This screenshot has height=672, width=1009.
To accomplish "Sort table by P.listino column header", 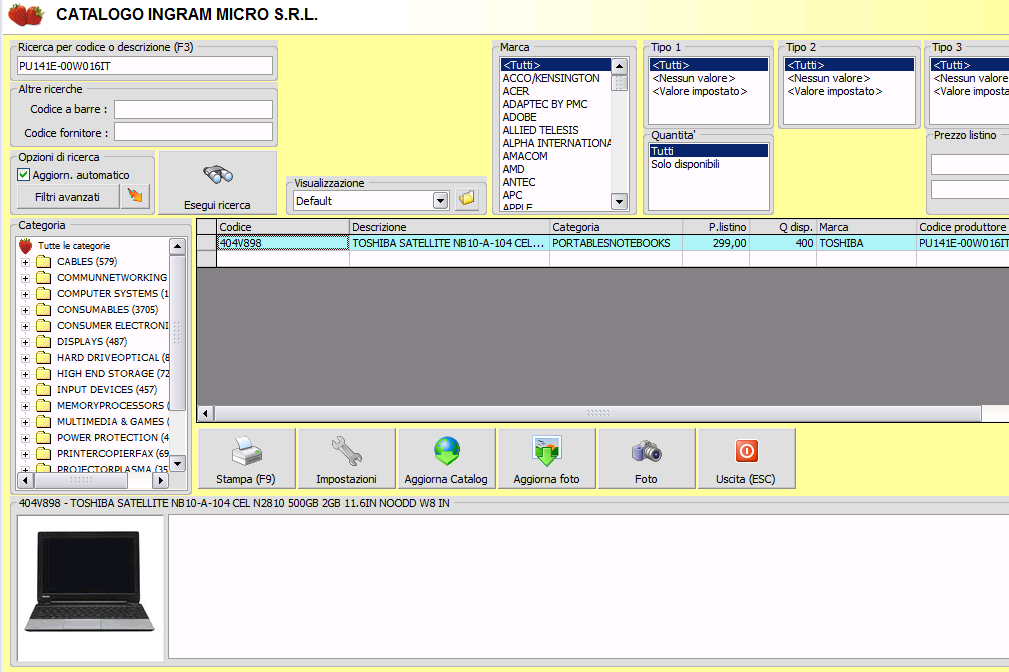I will point(716,227).
